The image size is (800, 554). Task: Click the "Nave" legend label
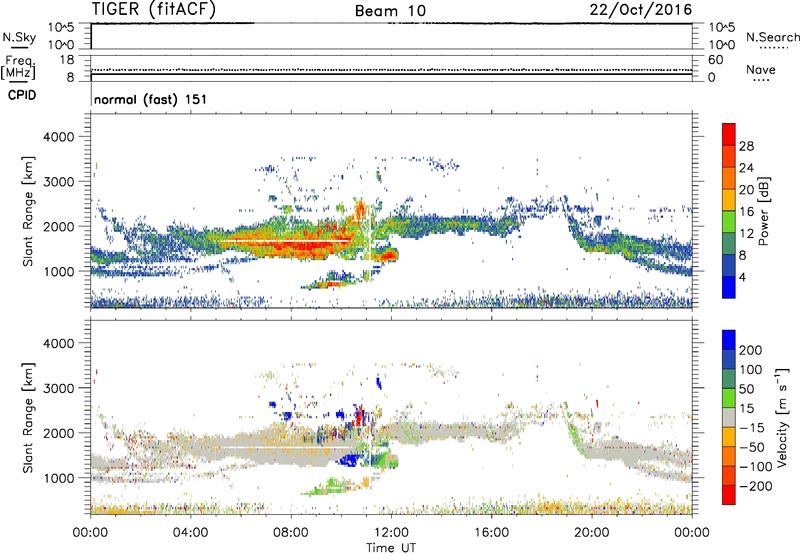point(761,69)
